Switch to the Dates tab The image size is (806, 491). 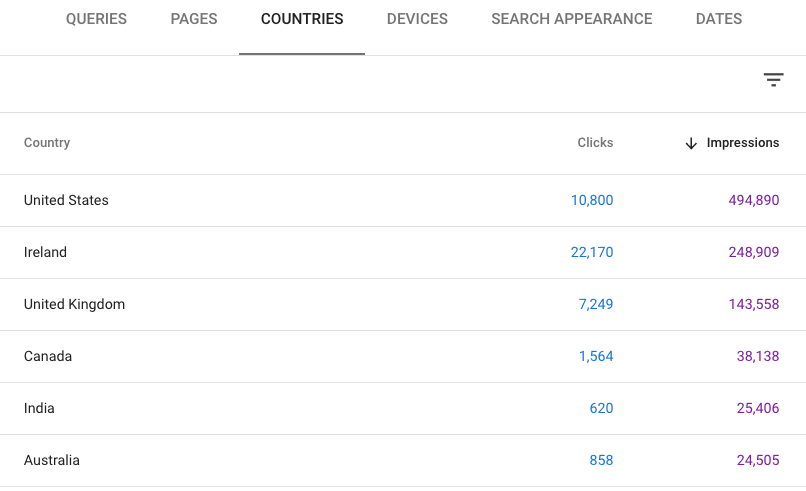click(719, 19)
